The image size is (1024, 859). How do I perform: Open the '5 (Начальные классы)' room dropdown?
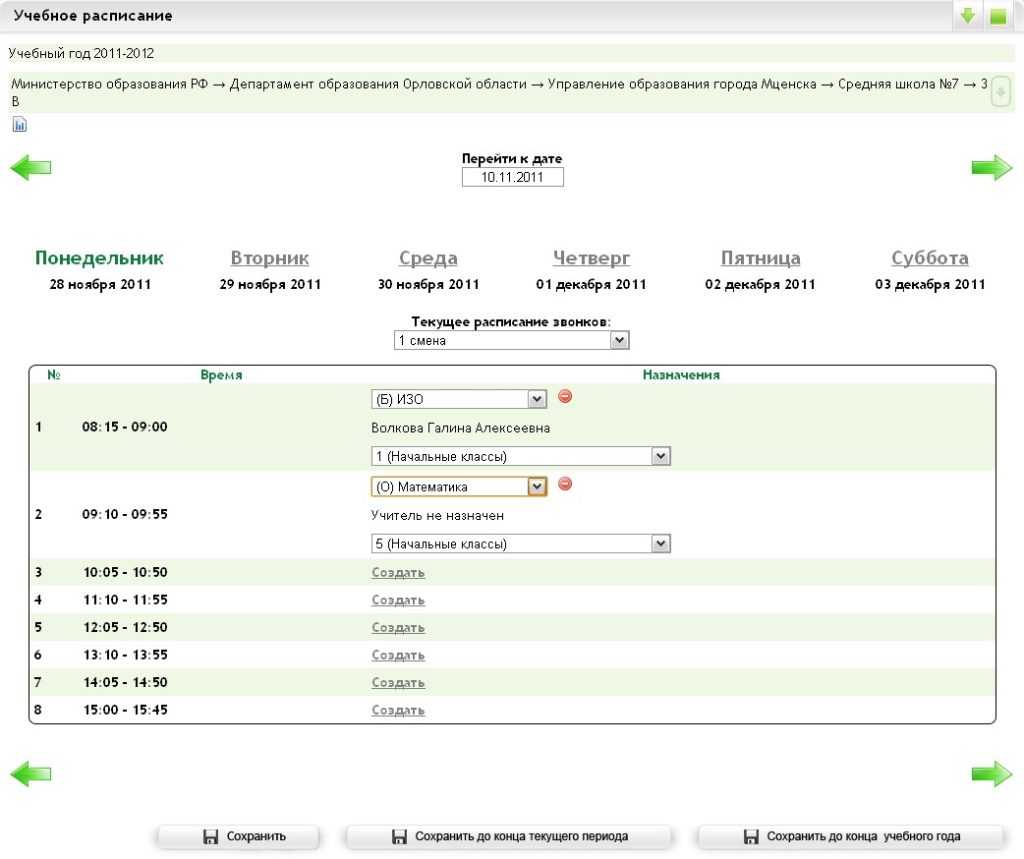(x=520, y=544)
